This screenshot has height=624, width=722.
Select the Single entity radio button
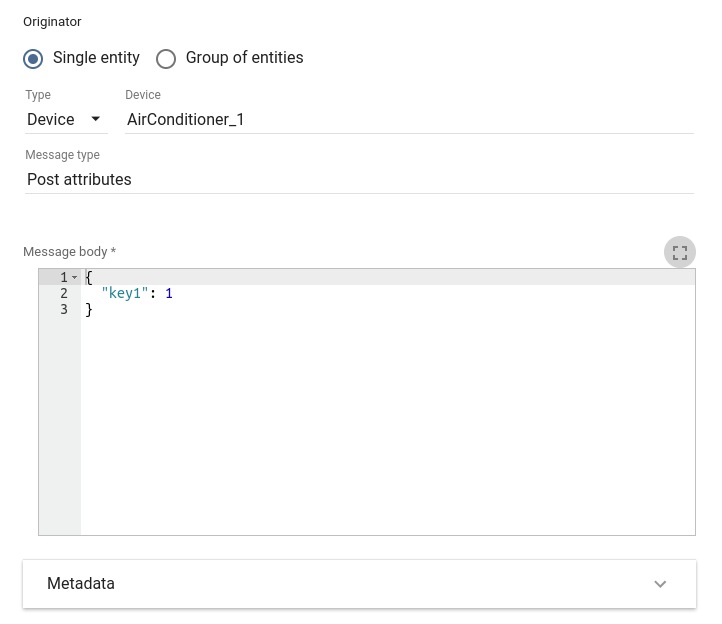pyautogui.click(x=33, y=58)
